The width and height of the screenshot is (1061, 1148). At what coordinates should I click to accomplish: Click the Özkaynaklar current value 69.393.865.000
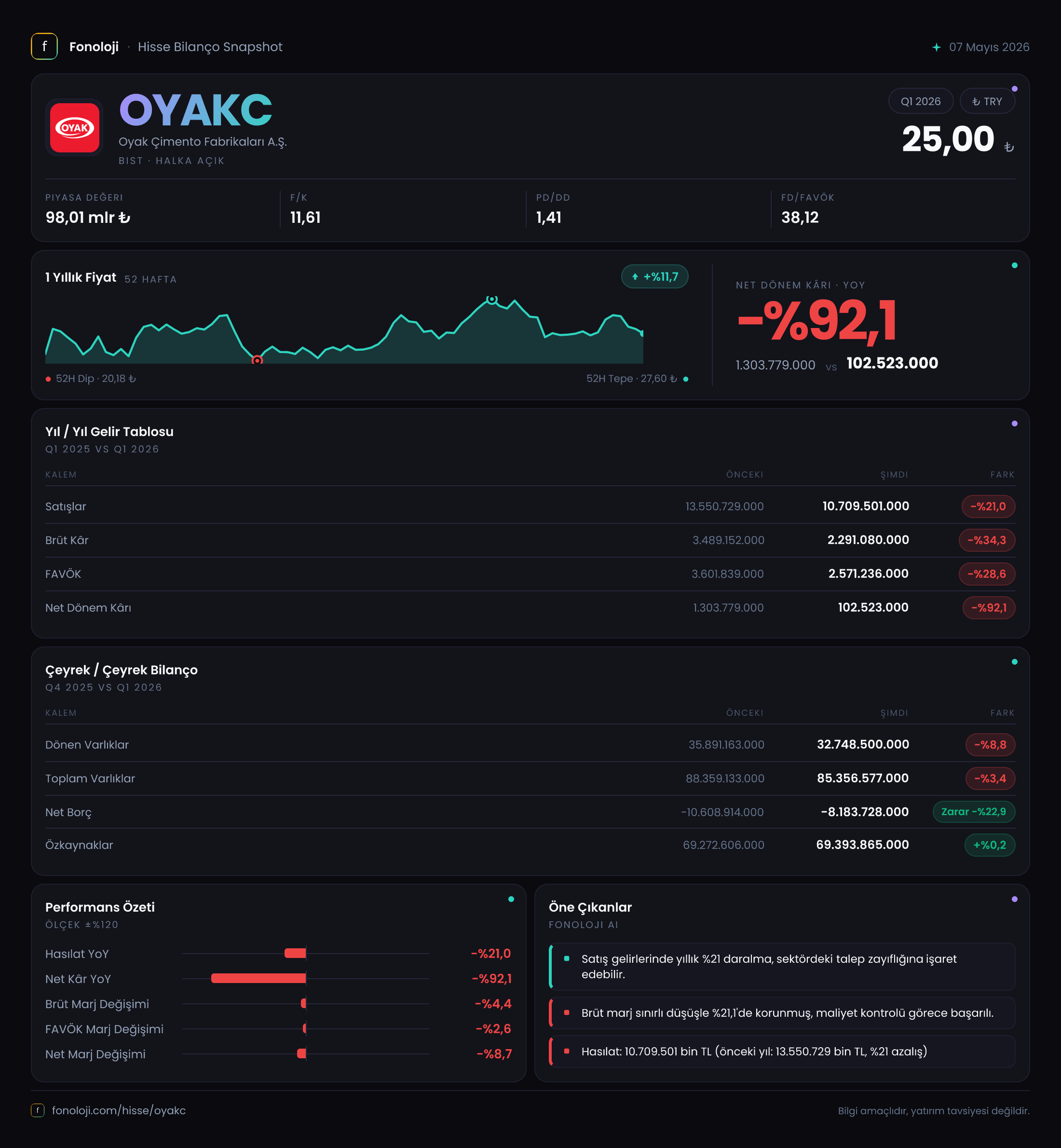click(862, 846)
